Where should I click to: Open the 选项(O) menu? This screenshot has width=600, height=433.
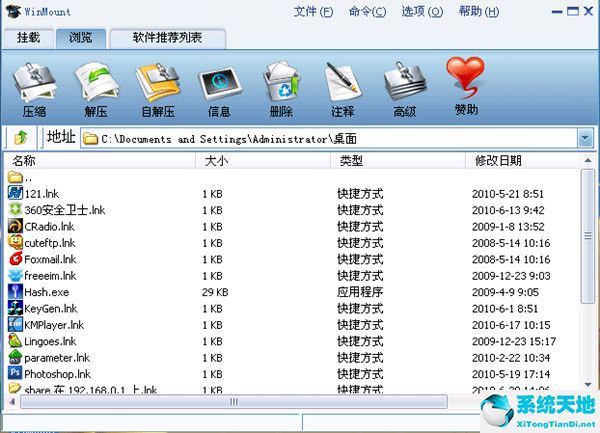(x=421, y=11)
